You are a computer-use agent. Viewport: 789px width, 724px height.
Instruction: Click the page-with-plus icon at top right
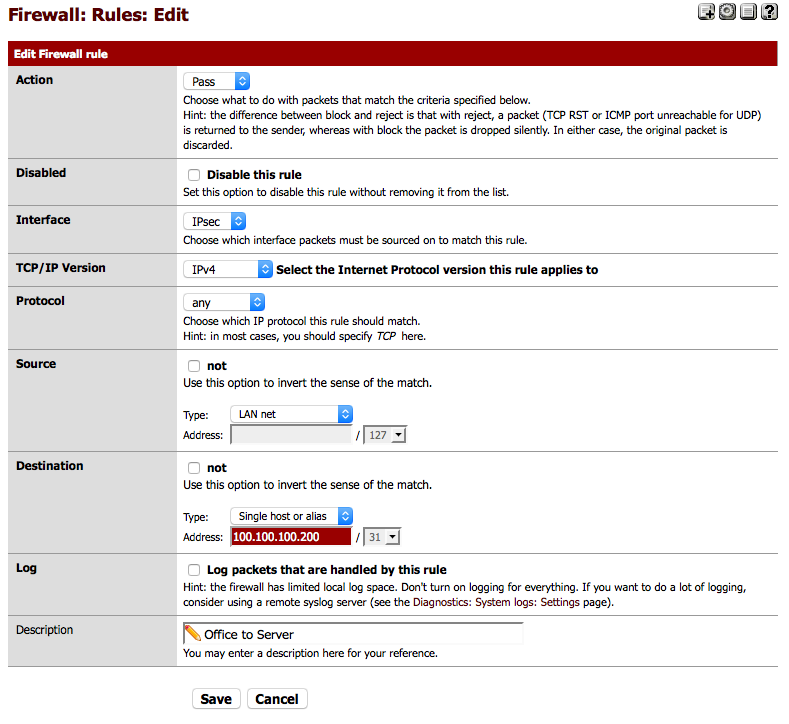[x=706, y=12]
